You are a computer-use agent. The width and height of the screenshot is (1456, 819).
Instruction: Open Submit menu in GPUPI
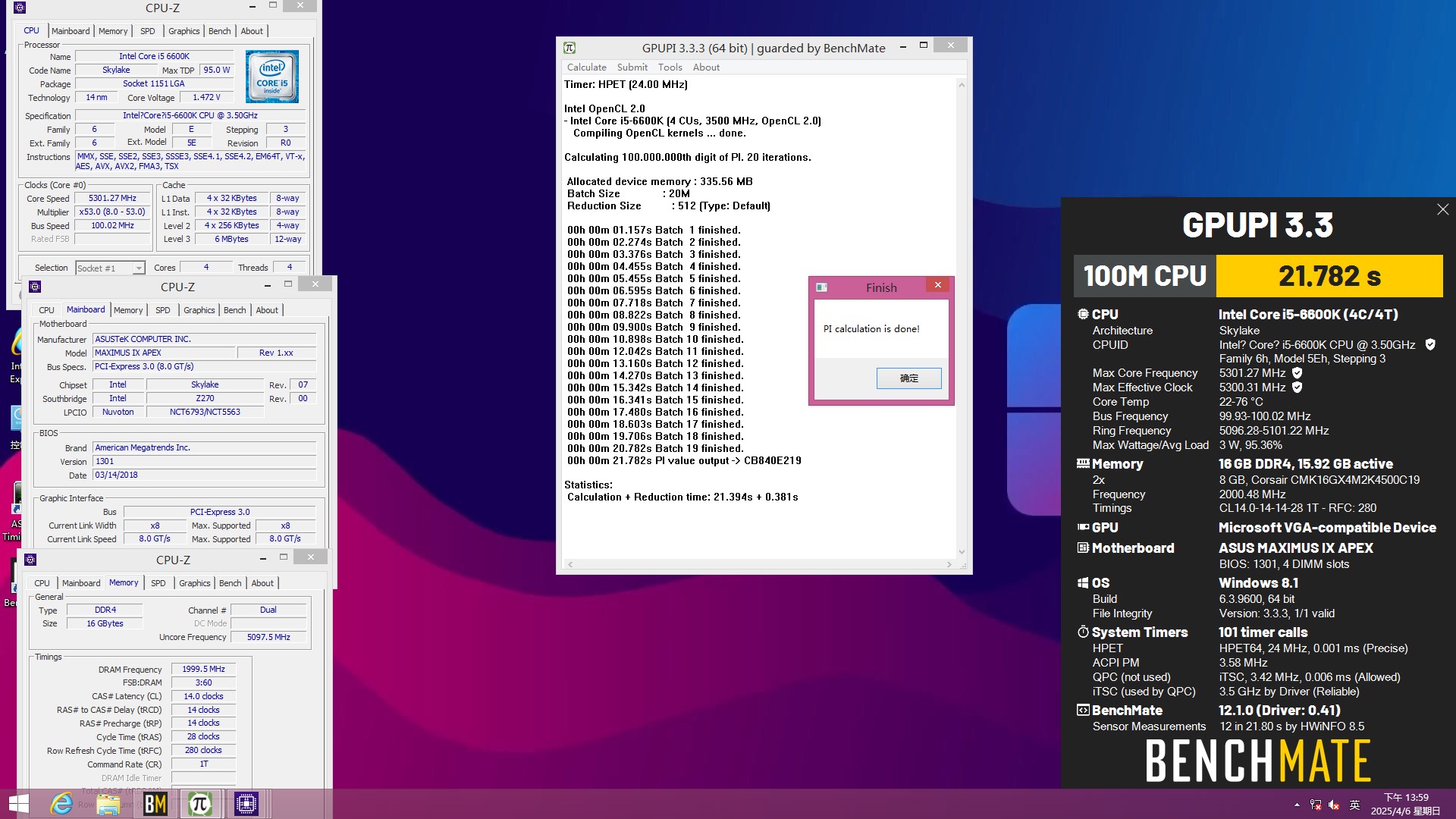pos(632,67)
